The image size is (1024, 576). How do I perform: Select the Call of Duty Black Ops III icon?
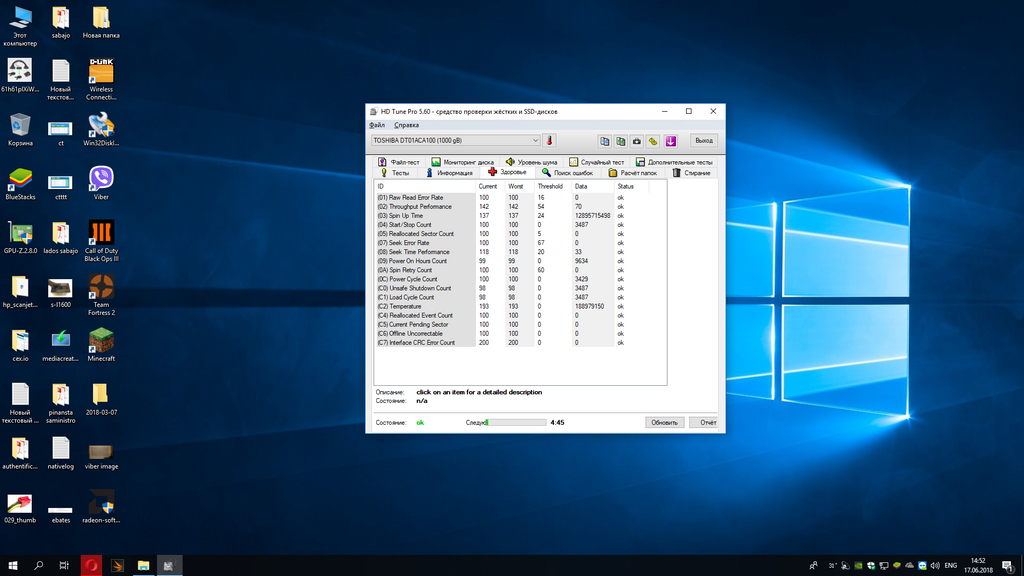tap(101, 241)
